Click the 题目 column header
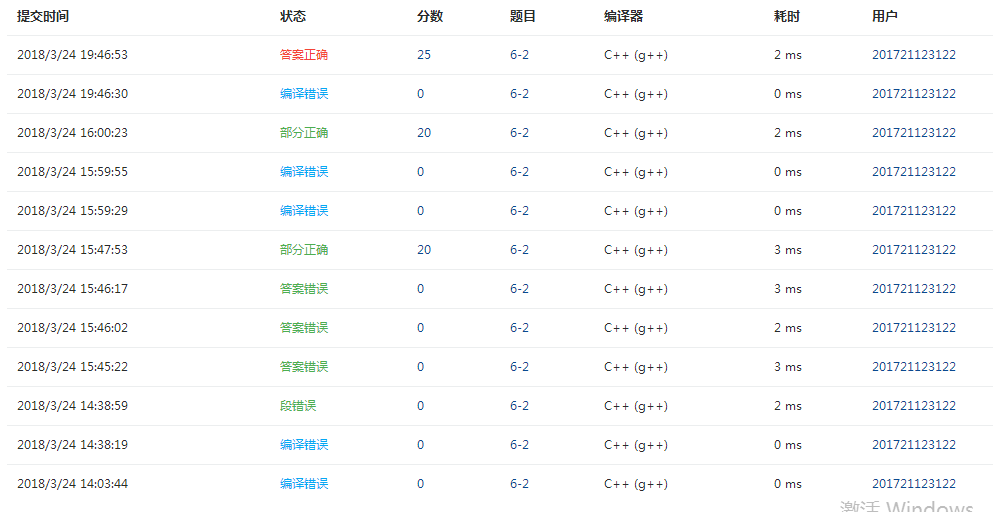 [x=522, y=16]
